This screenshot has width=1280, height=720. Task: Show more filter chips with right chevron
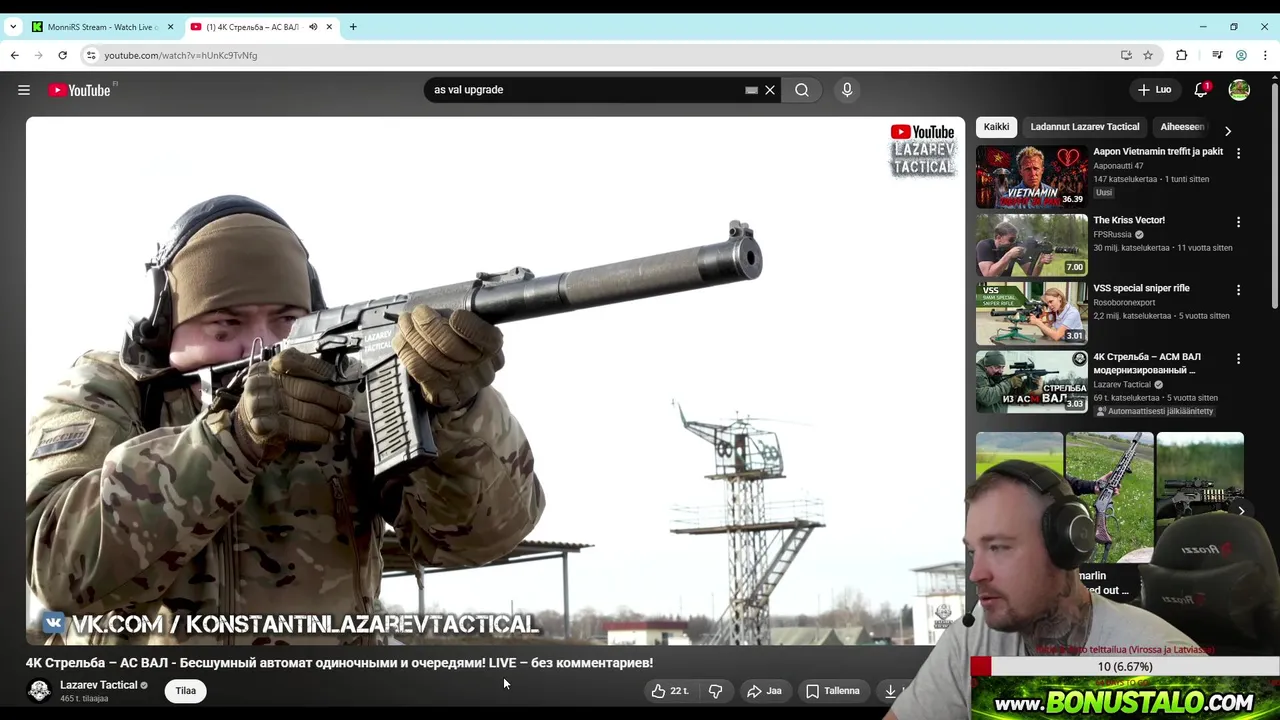1228,131
